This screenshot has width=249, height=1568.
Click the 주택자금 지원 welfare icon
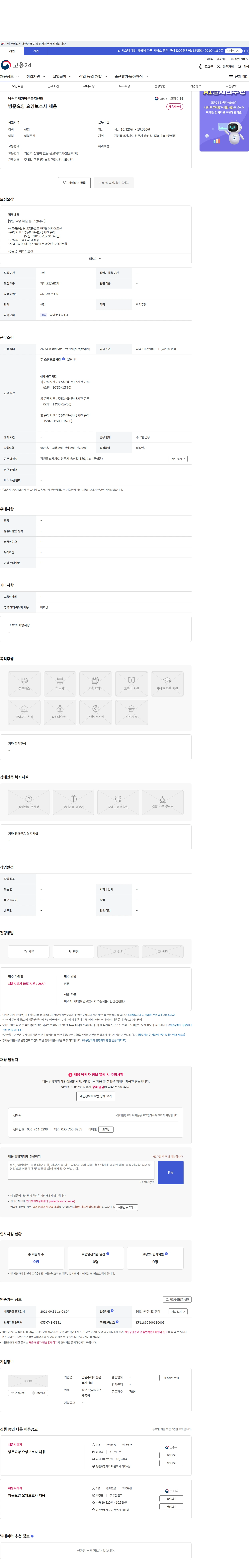(24, 712)
